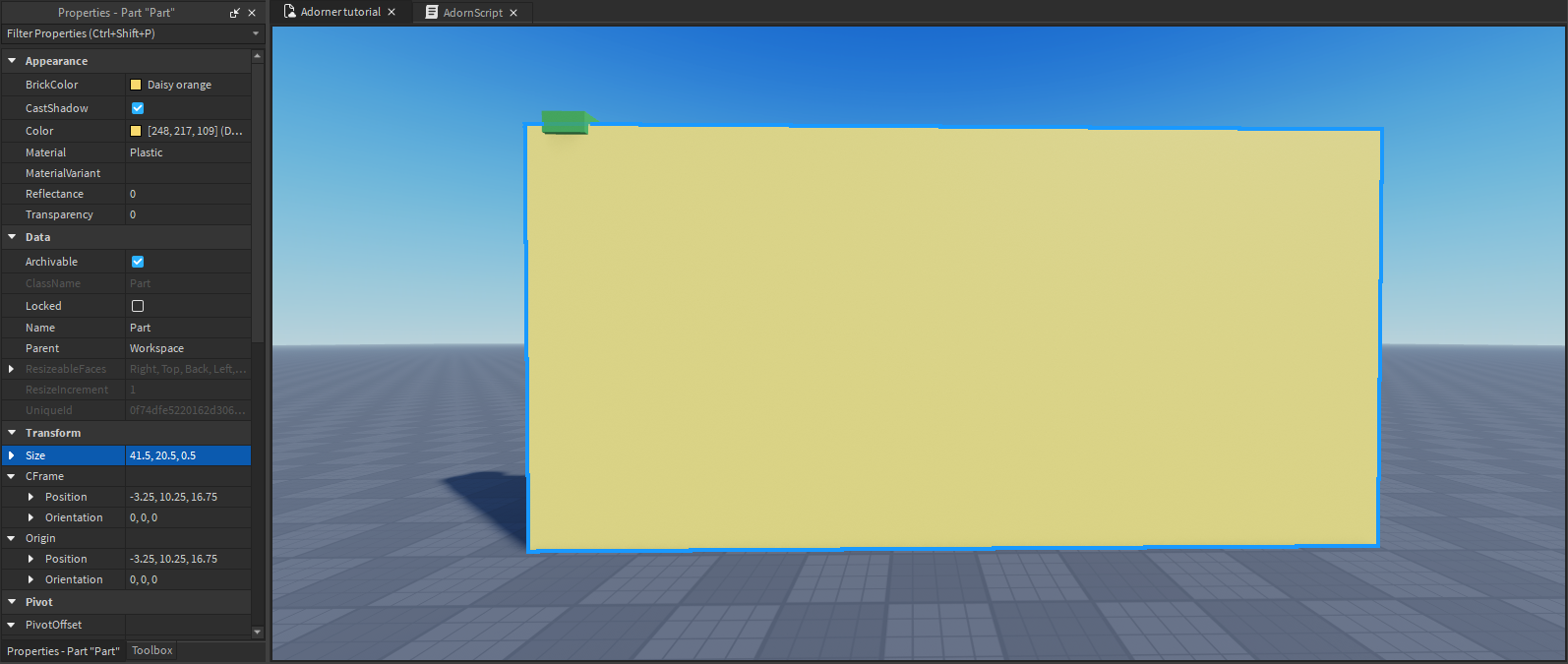Click the properties scrollbar down arrow

point(258,632)
